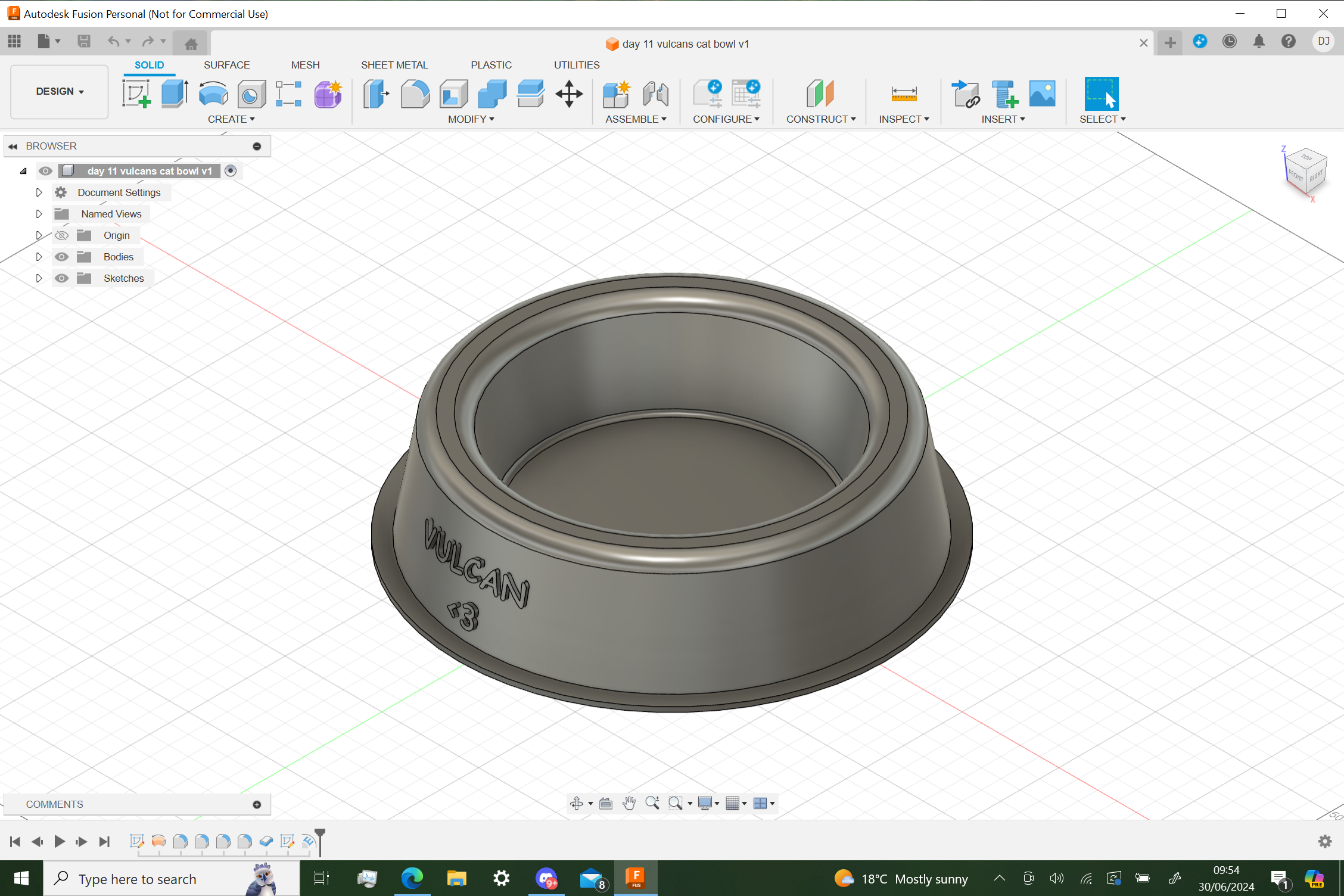Click the Insert Image (canvas) icon
Image resolution: width=1344 pixels, height=896 pixels.
click(x=1042, y=94)
